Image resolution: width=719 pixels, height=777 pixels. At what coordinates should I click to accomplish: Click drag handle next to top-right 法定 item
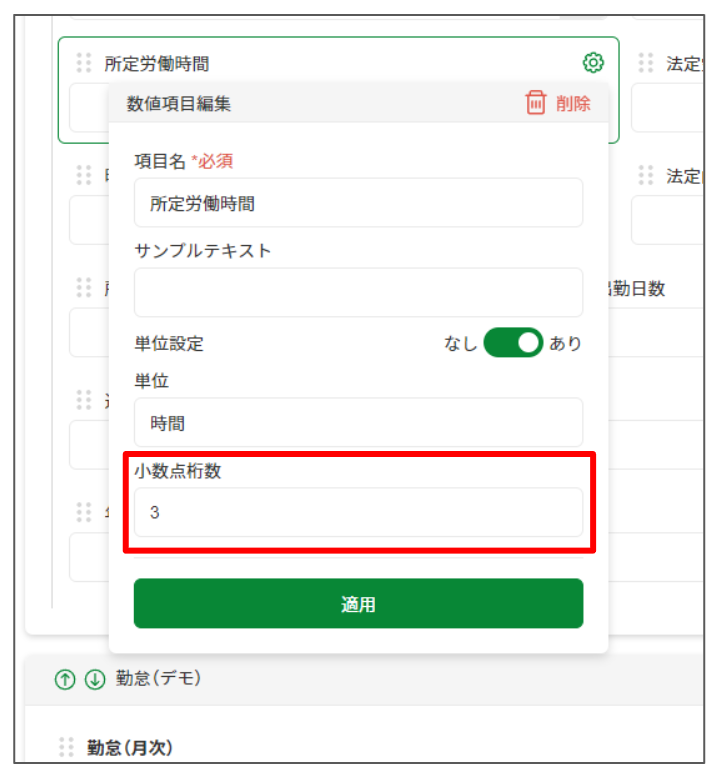click(x=646, y=63)
